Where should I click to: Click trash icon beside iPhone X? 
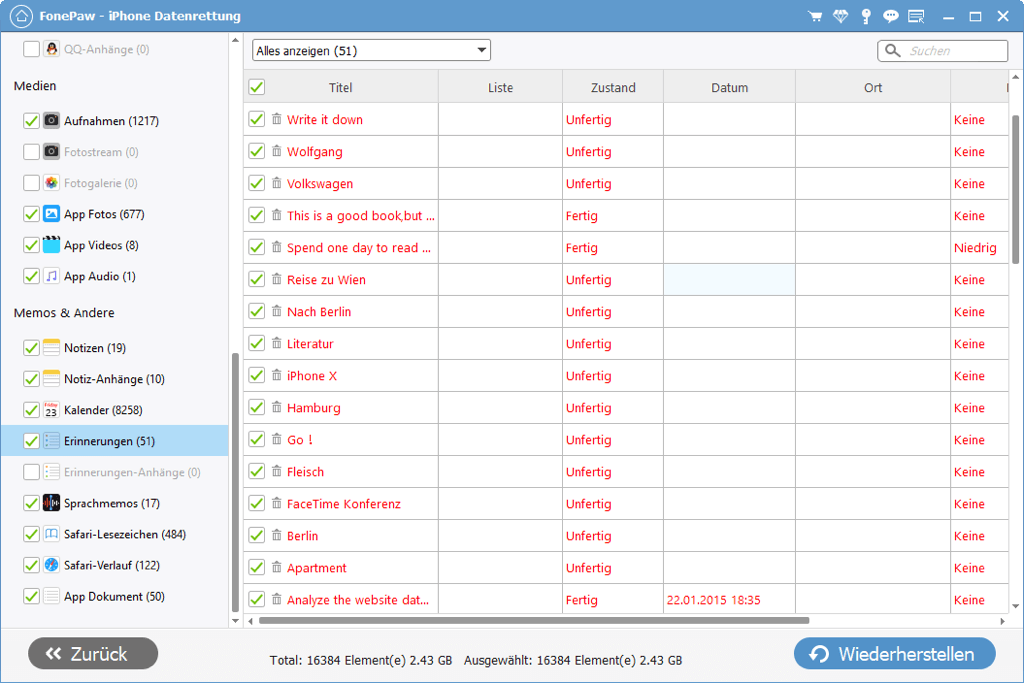(277, 375)
